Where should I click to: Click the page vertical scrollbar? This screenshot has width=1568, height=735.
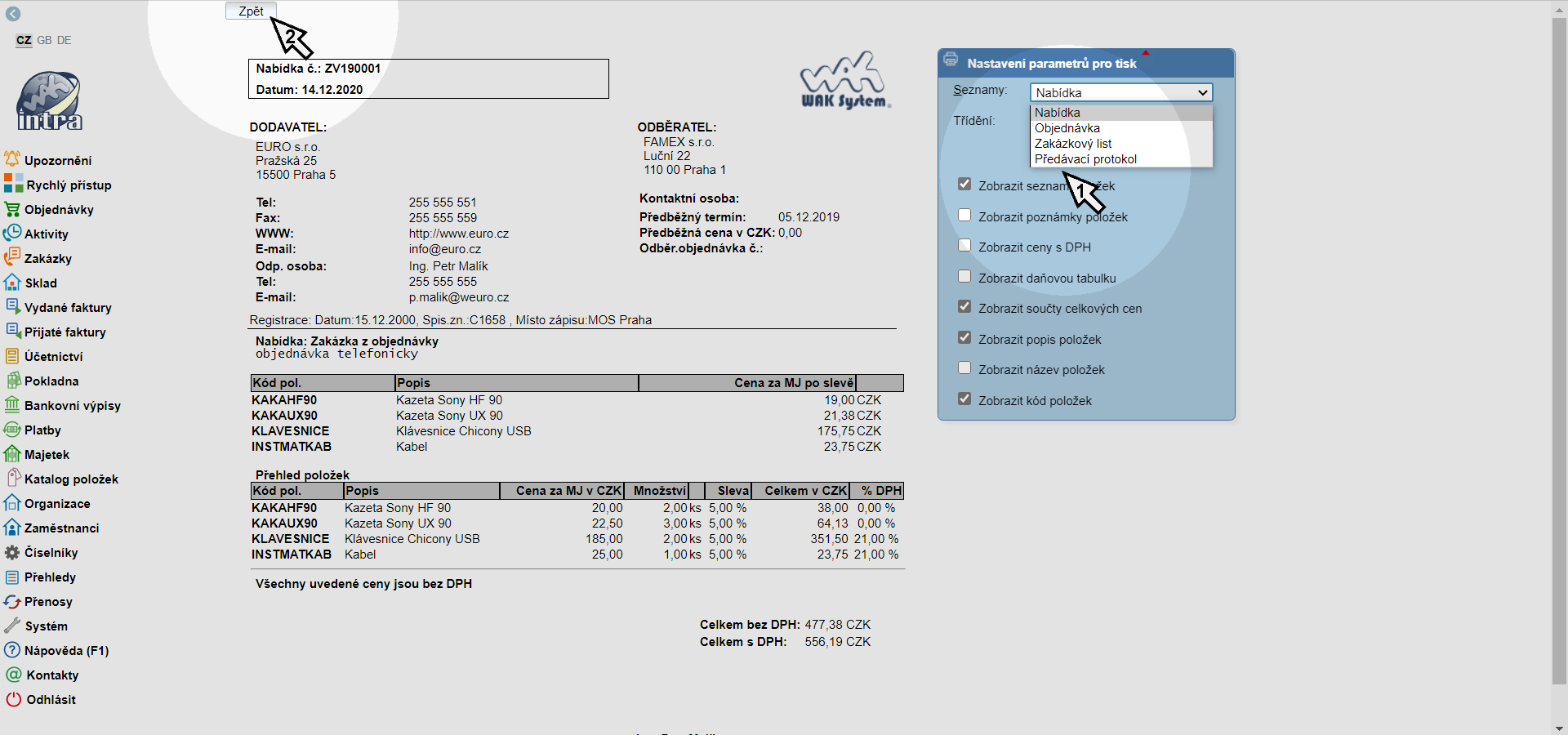click(x=1559, y=351)
